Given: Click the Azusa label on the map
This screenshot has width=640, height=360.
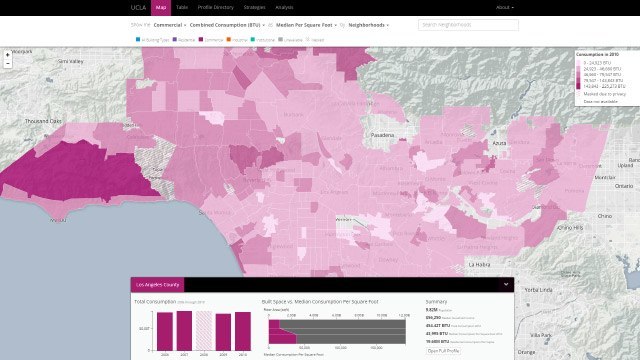Looking at the screenshot, I should click(499, 143).
